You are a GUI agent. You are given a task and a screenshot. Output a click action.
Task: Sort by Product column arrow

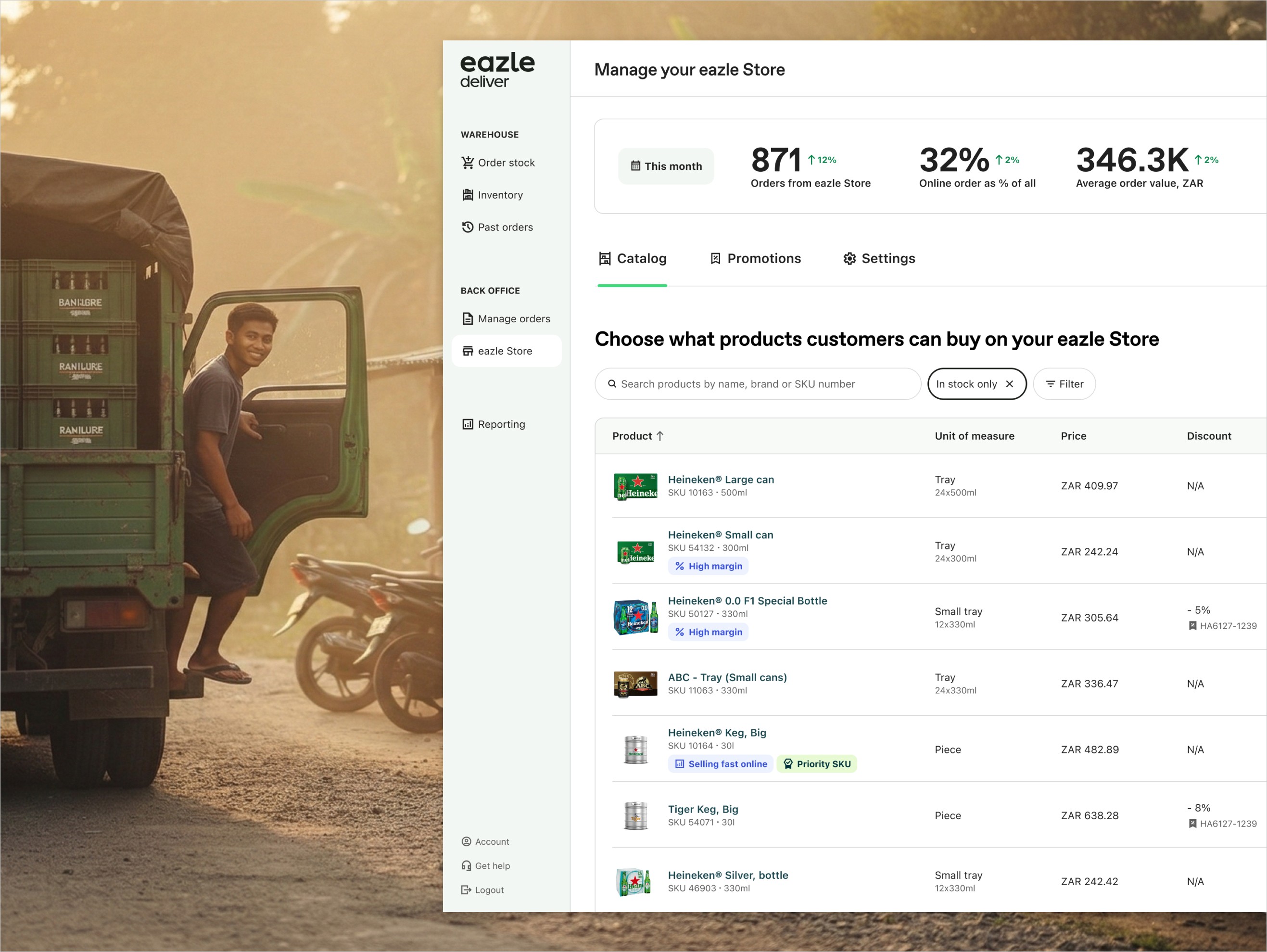pos(660,436)
